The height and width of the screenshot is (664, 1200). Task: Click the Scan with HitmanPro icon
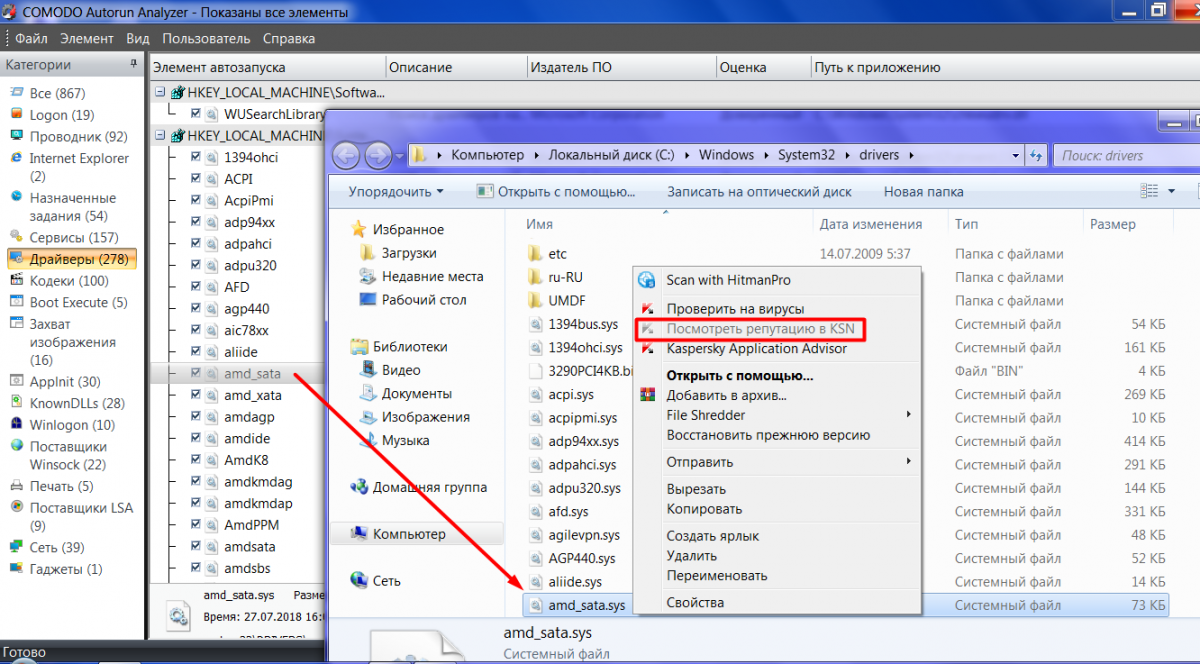[647, 280]
